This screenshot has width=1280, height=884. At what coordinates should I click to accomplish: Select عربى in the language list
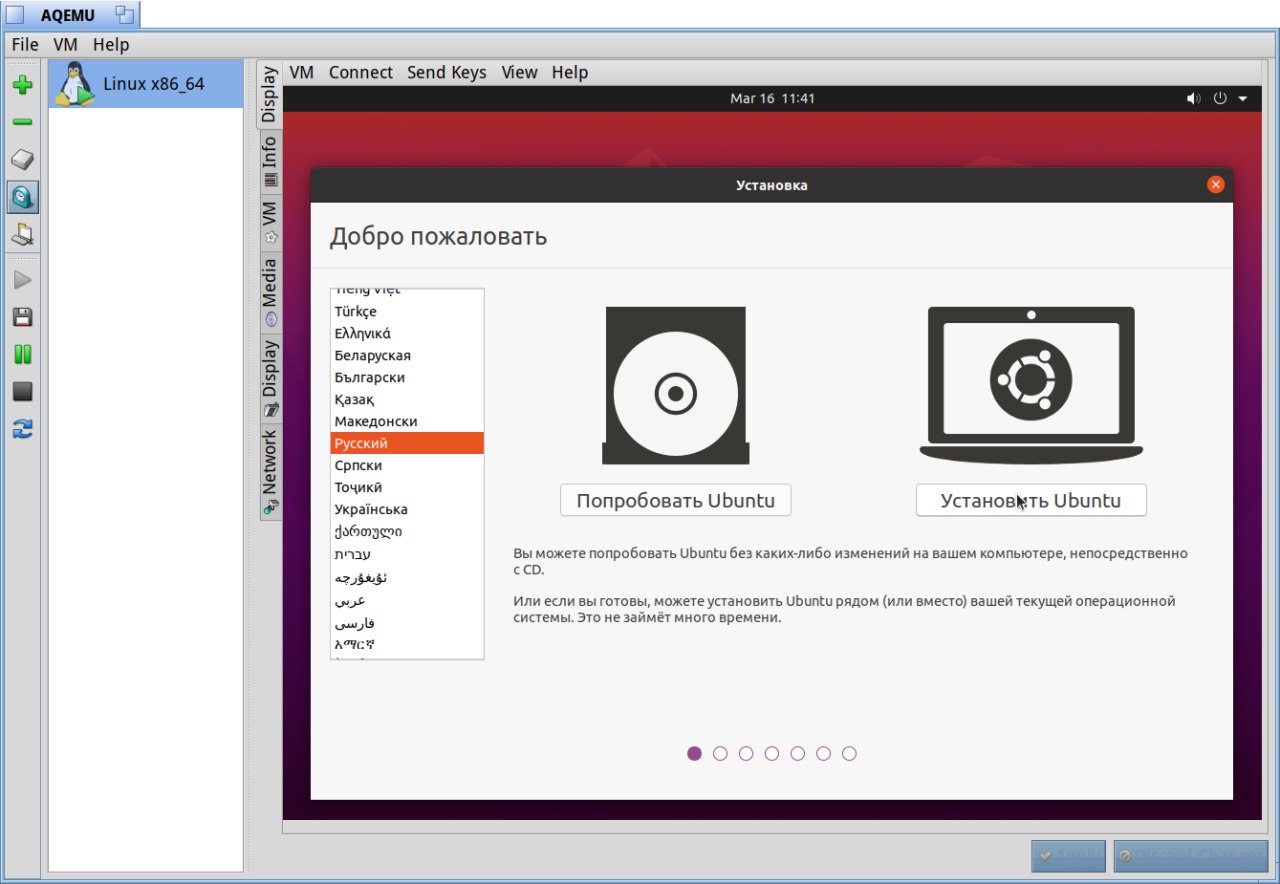407,600
